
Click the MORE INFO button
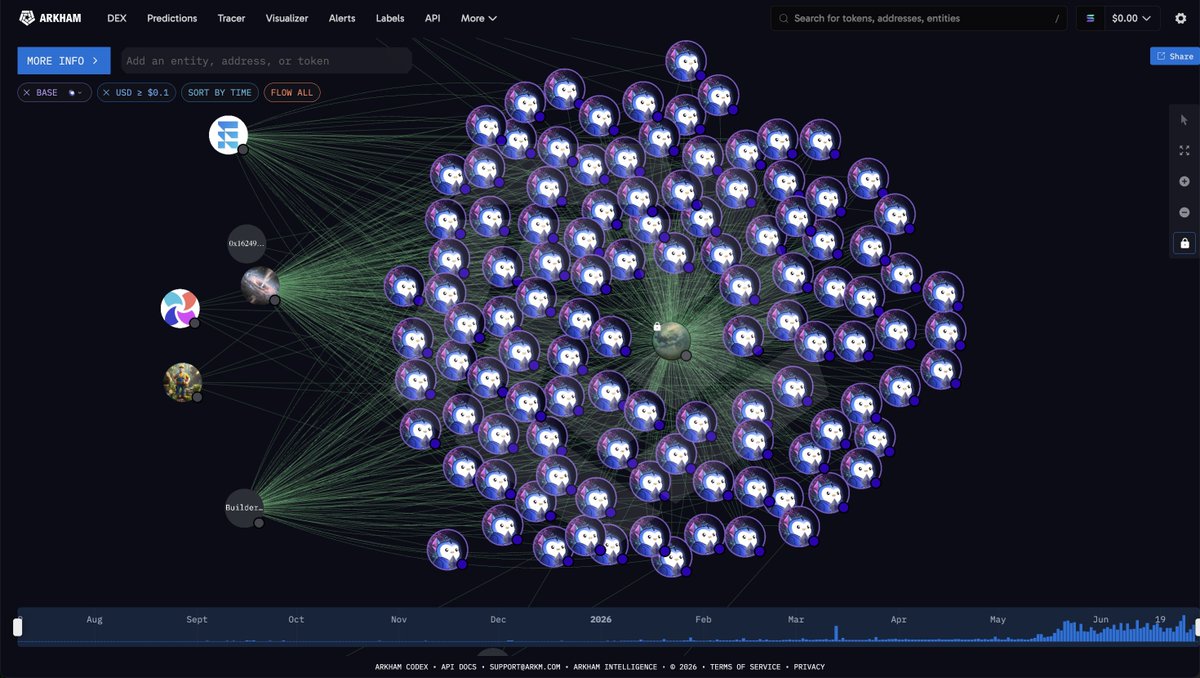tap(64, 61)
